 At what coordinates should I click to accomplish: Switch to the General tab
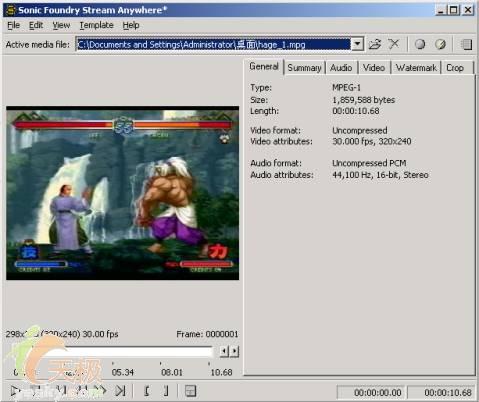(264, 67)
